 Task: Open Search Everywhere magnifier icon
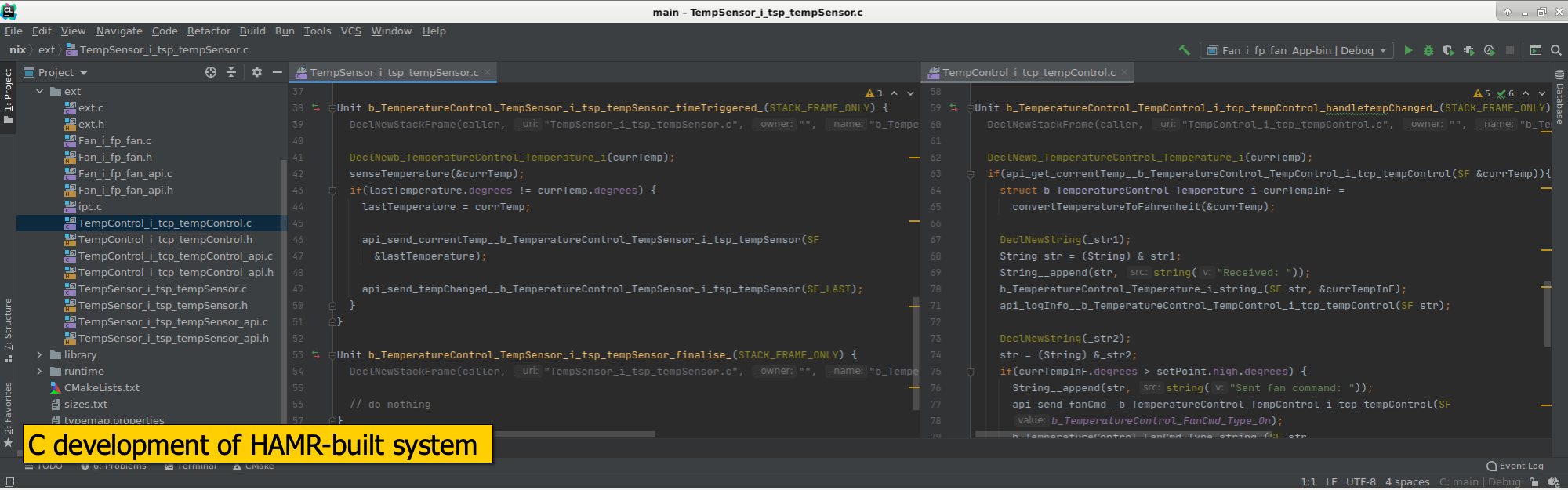click(x=1556, y=50)
